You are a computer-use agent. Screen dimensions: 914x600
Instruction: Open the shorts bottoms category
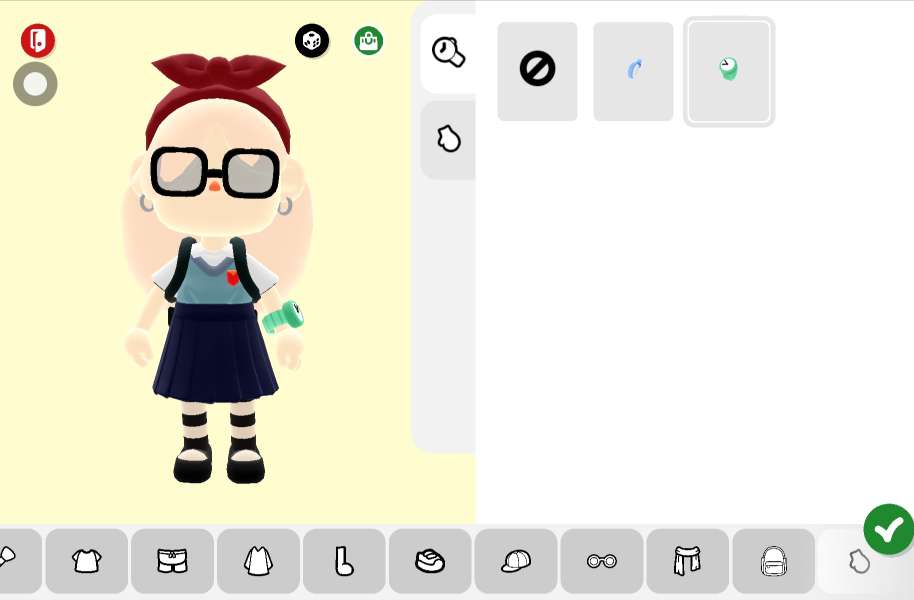click(x=173, y=561)
